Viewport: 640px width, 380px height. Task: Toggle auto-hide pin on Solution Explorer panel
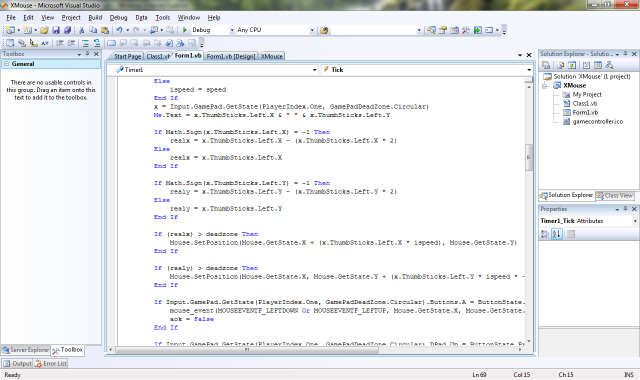625,54
